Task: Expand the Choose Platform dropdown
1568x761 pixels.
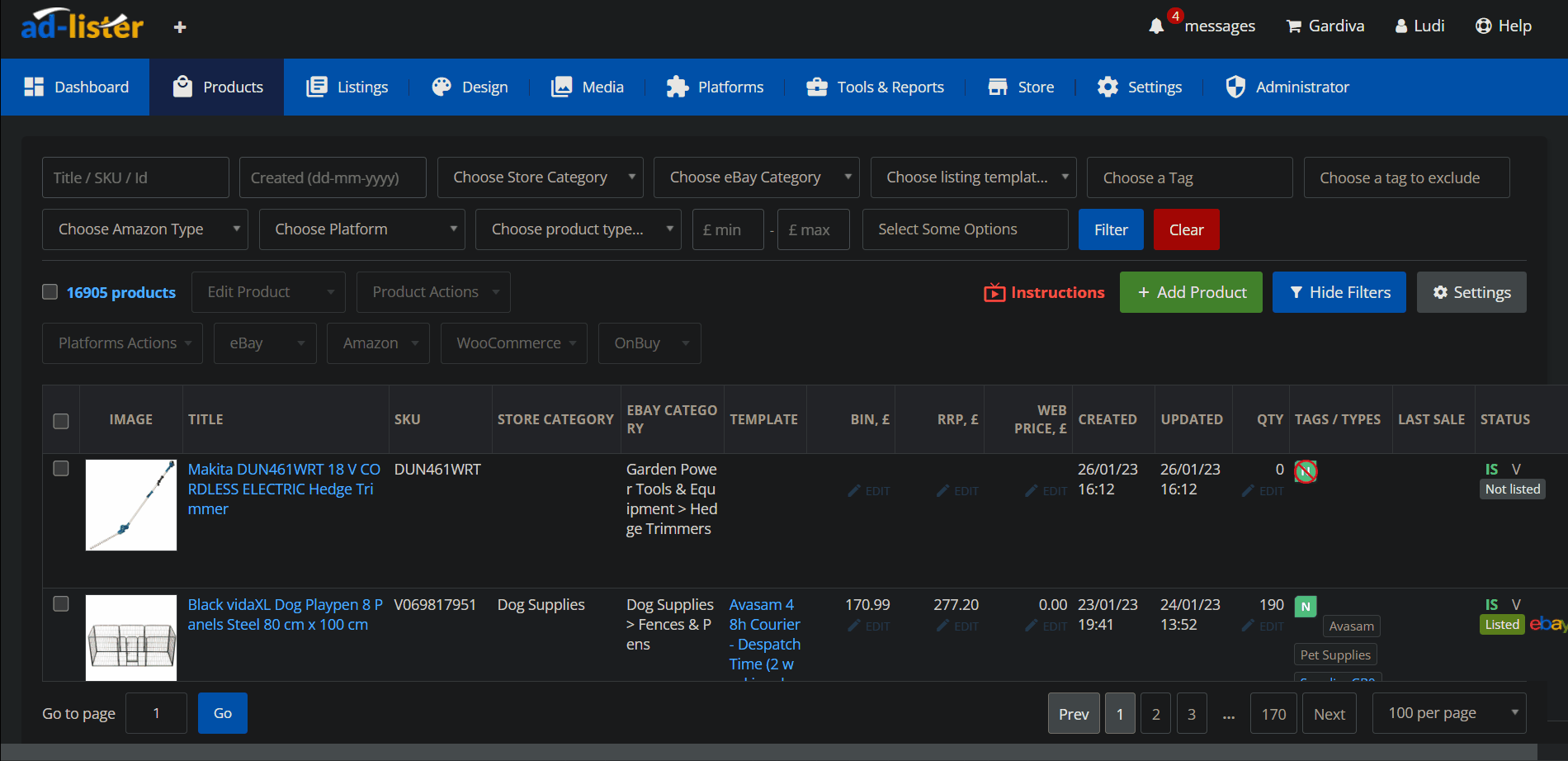Action: pyautogui.click(x=362, y=229)
